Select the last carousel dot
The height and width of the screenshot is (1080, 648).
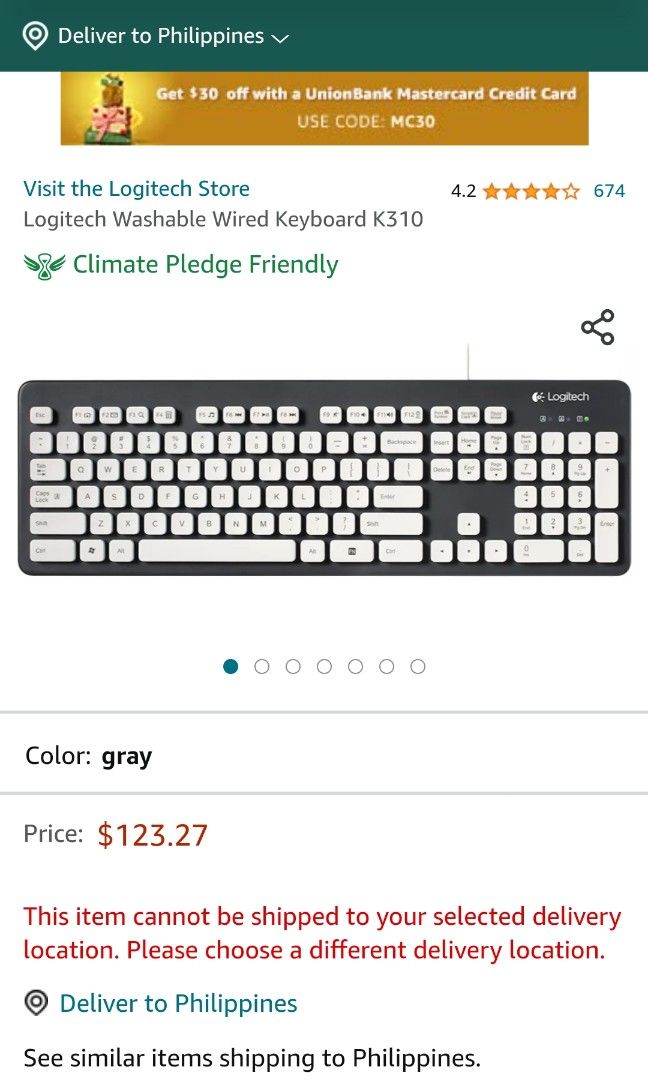click(x=417, y=666)
